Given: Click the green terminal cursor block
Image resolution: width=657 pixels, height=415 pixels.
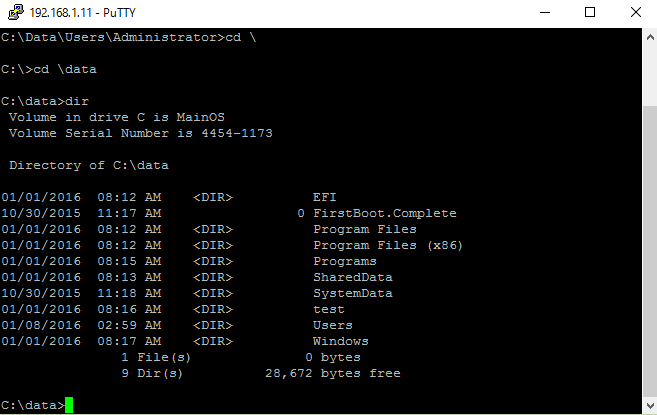Looking at the screenshot, I should click(69, 405).
